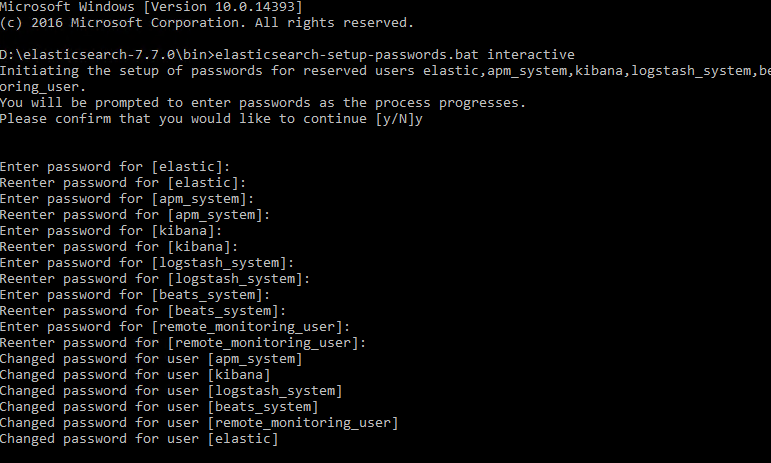Viewport: 771px width, 463px height.
Task: Click the 'Reenter password for [elastic]' prompt
Action: coord(123,183)
